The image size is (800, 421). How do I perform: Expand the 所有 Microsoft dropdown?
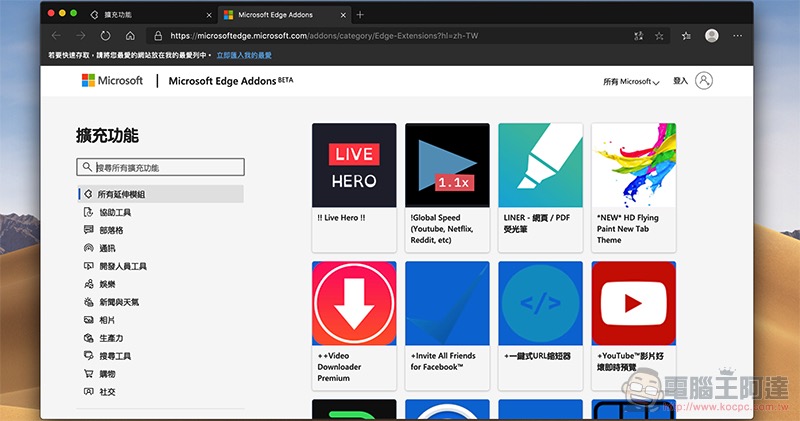[631, 81]
